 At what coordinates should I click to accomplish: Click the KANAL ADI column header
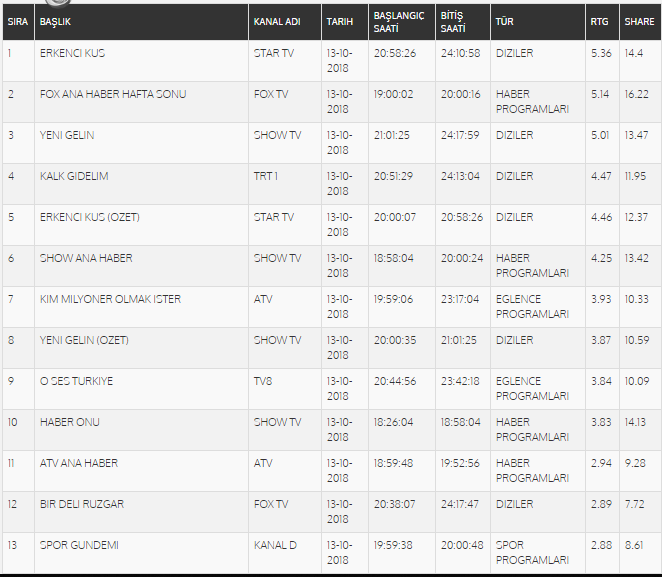[285, 22]
